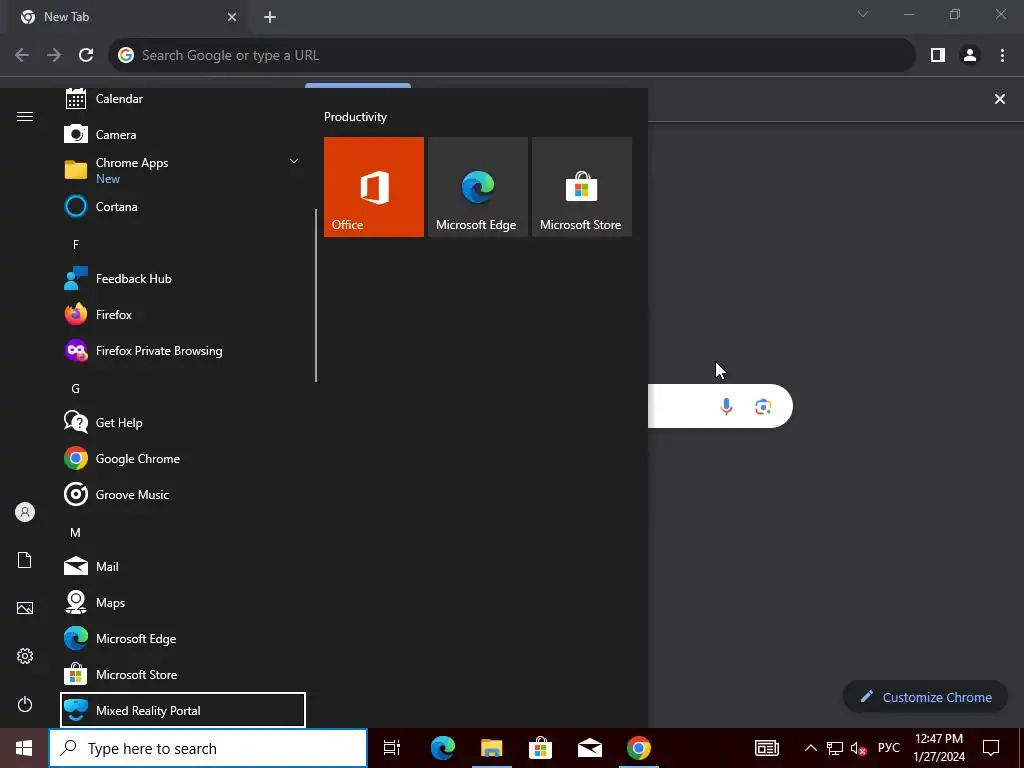Click the muted volume tray icon
Viewport: 1024px width, 768px height.
(859, 748)
